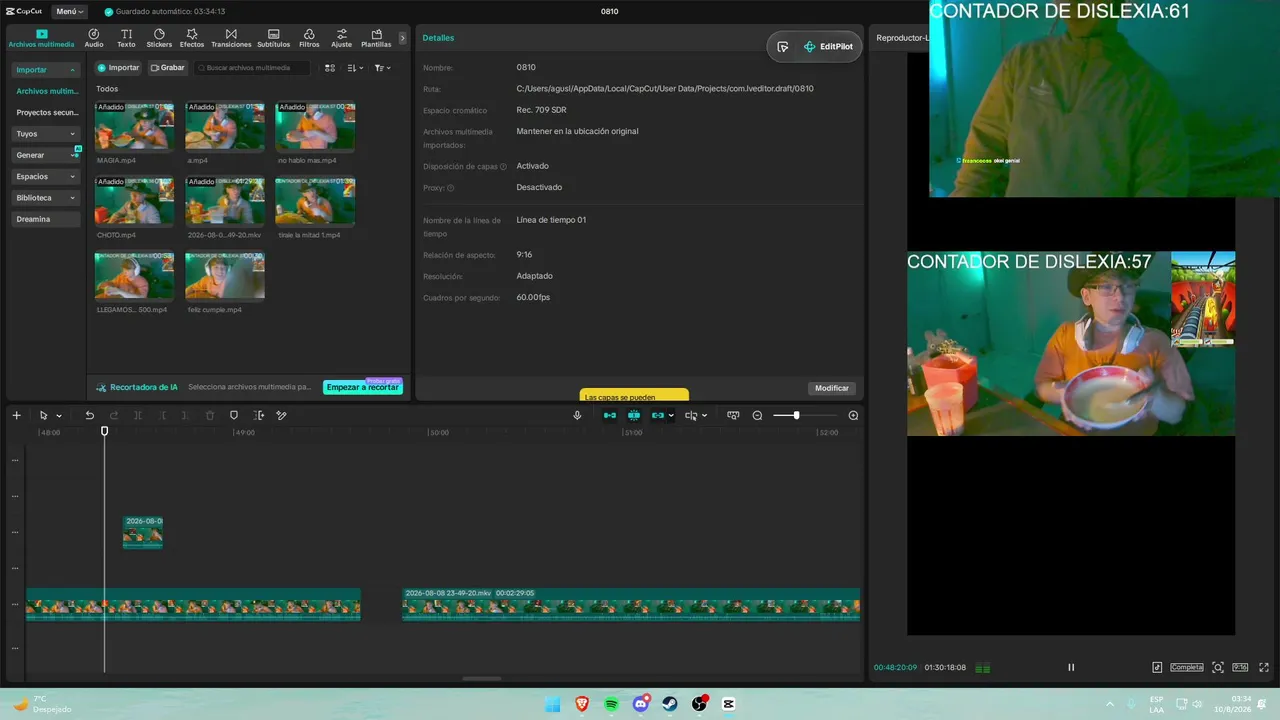Open the Ajuste panel
This screenshot has width=1280, height=720.
tap(342, 38)
